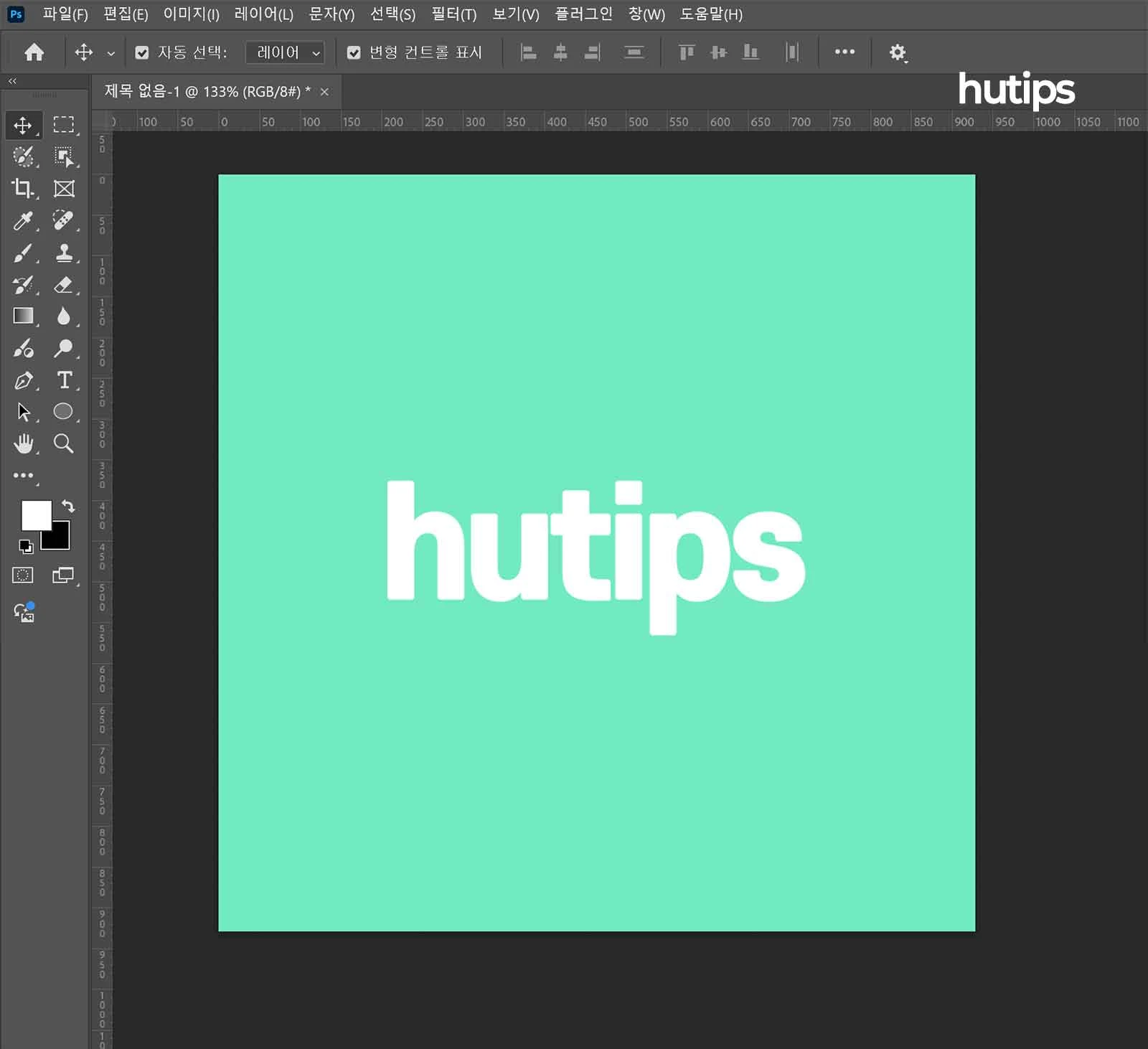This screenshot has width=1148, height=1049.
Task: Align vertical centers in options bar
Action: [718, 52]
